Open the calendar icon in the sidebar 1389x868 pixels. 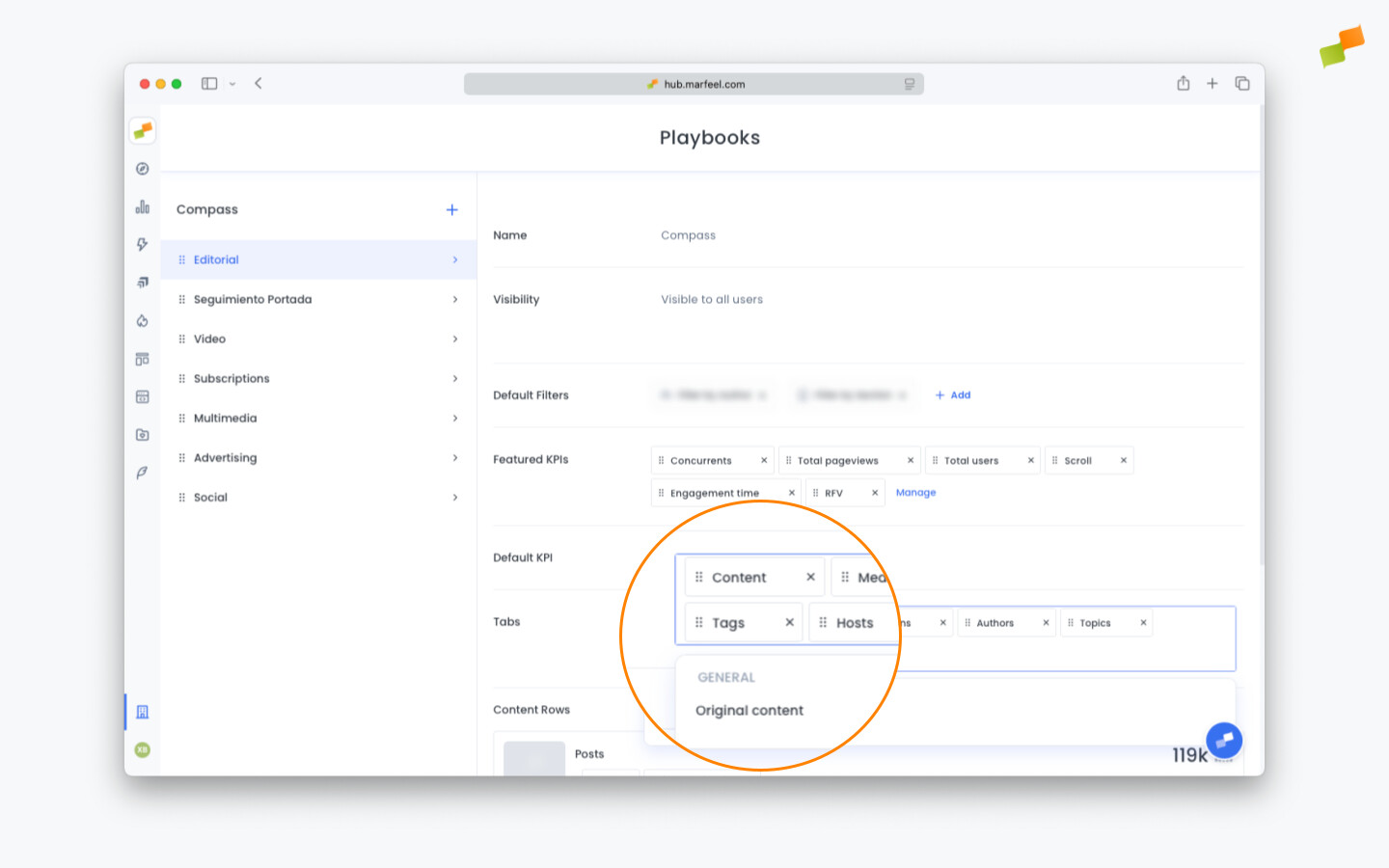[142, 395]
